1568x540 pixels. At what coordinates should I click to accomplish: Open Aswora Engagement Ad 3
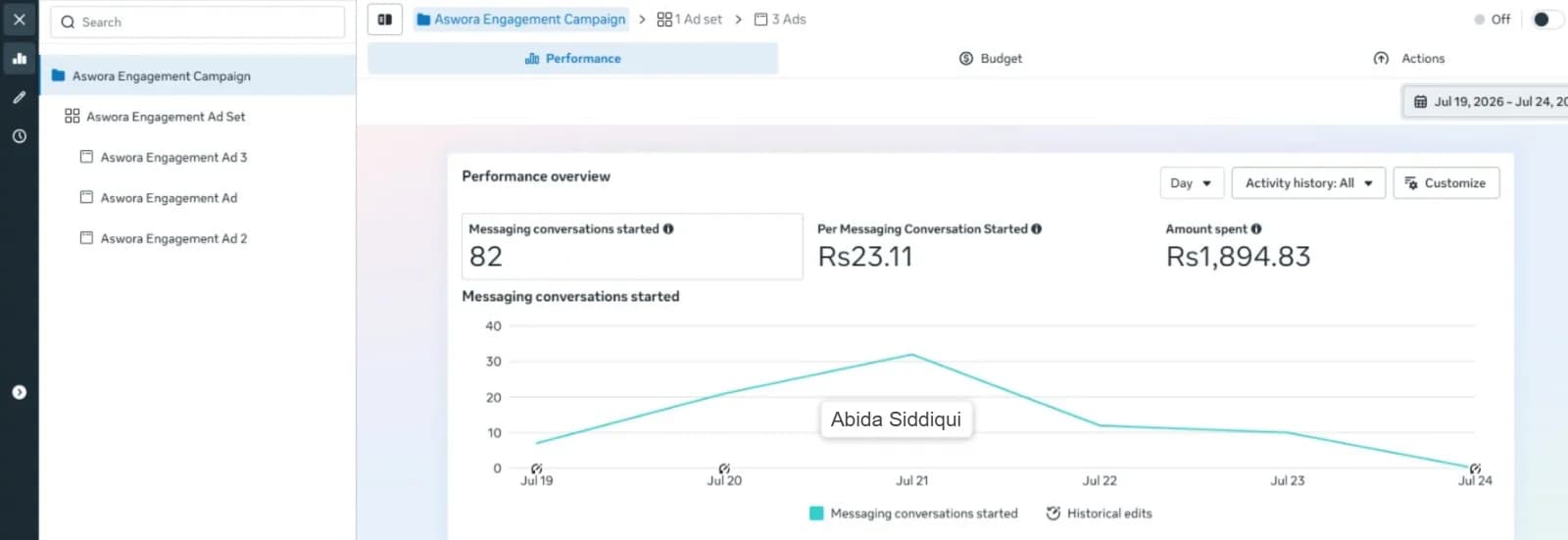pyautogui.click(x=173, y=157)
